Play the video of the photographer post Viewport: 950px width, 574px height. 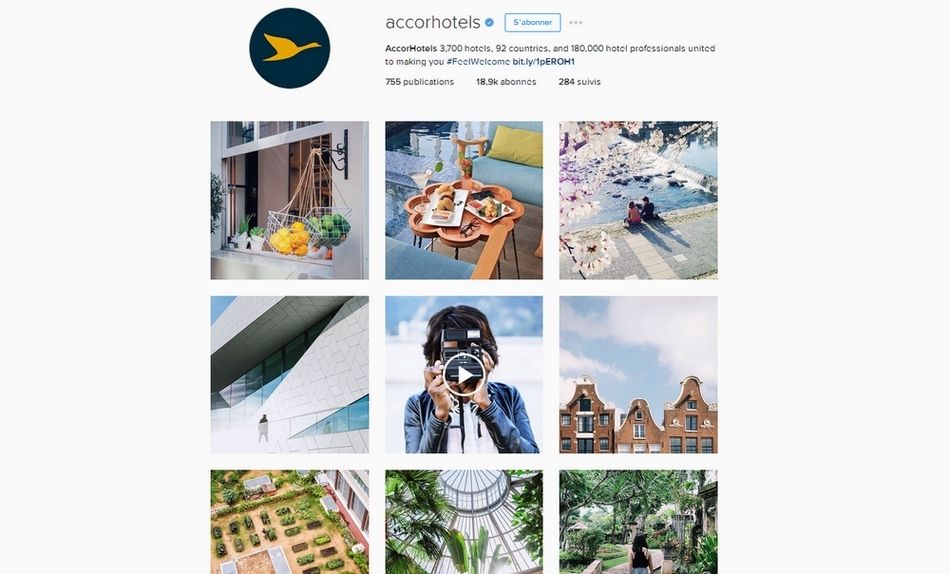[x=464, y=375]
